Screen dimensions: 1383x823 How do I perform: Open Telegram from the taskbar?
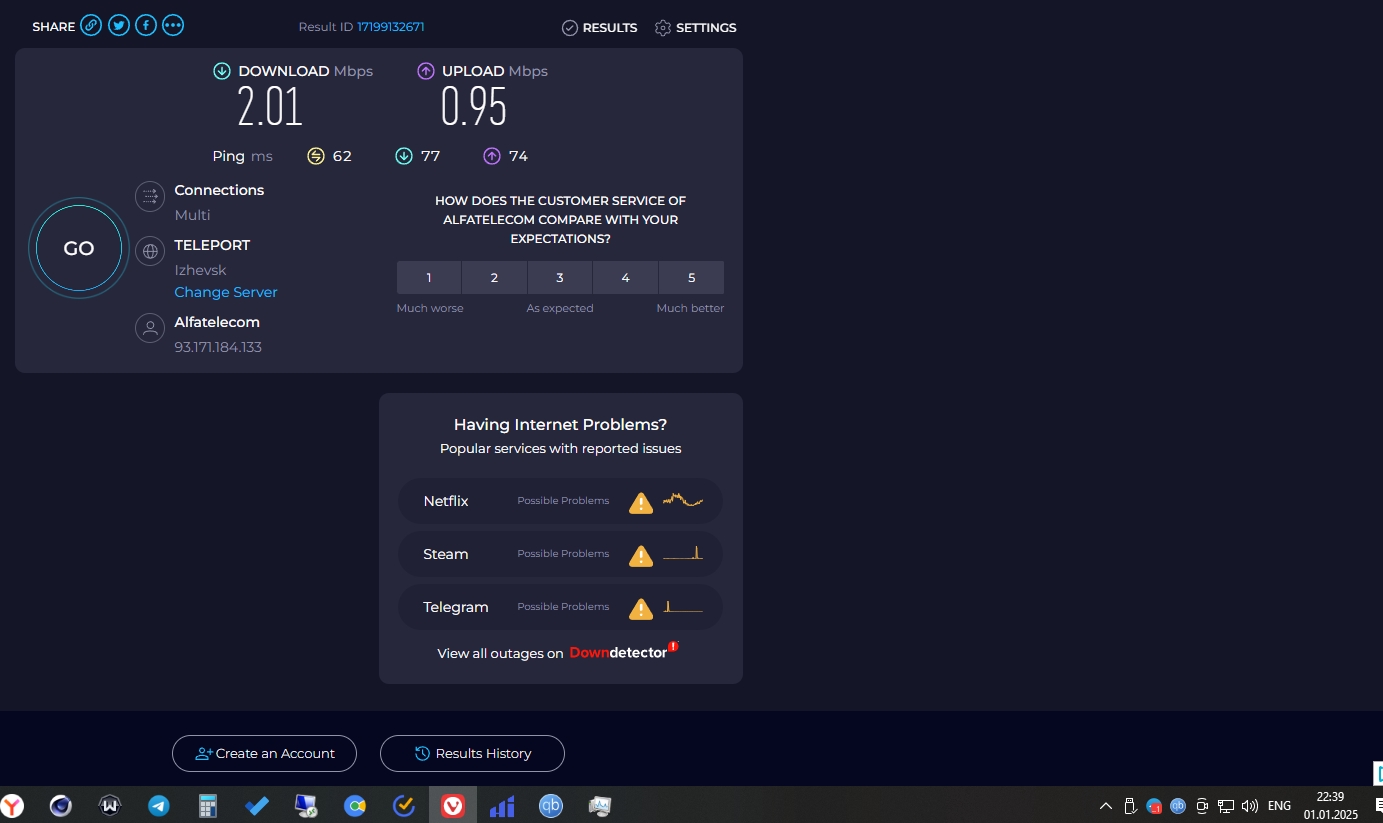click(159, 805)
